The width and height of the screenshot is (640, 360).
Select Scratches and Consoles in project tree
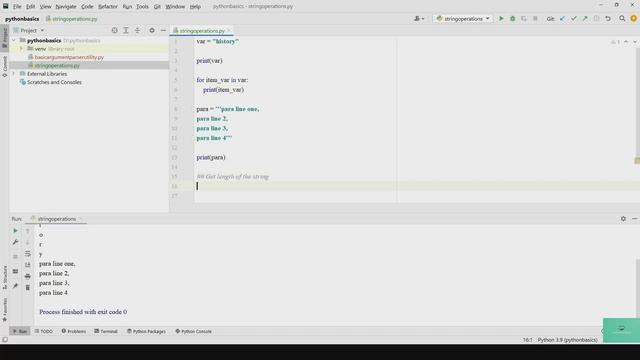click(x=54, y=82)
